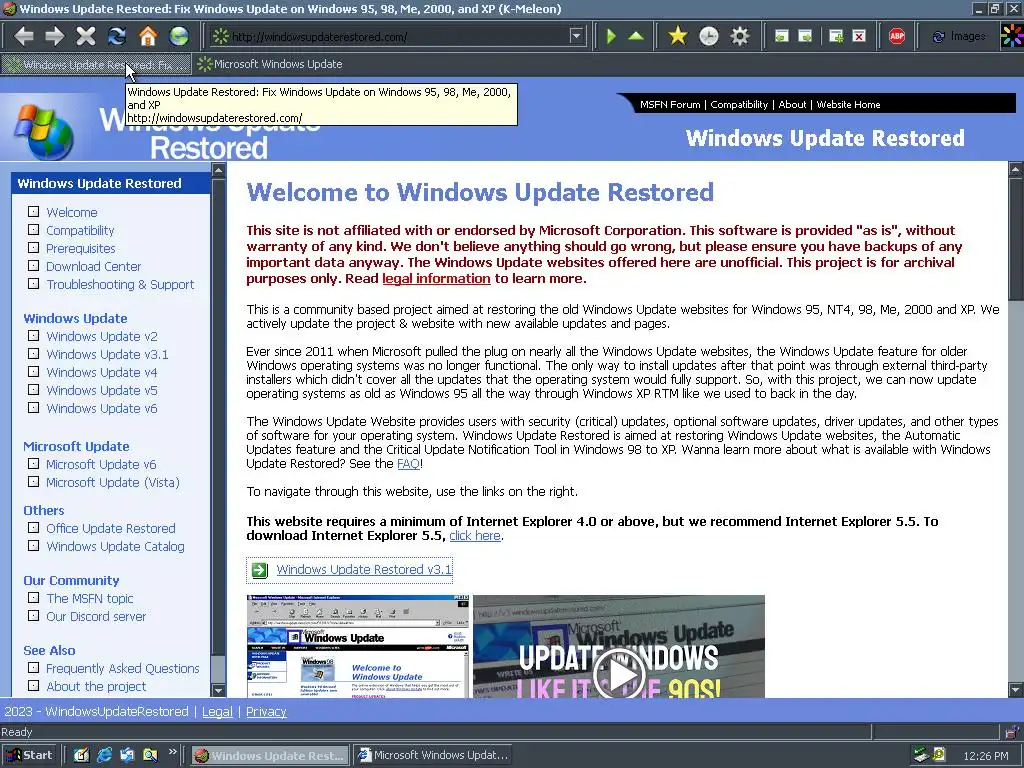Click the red ABP ad blocker icon
This screenshot has height=768, width=1024.
tap(897, 36)
